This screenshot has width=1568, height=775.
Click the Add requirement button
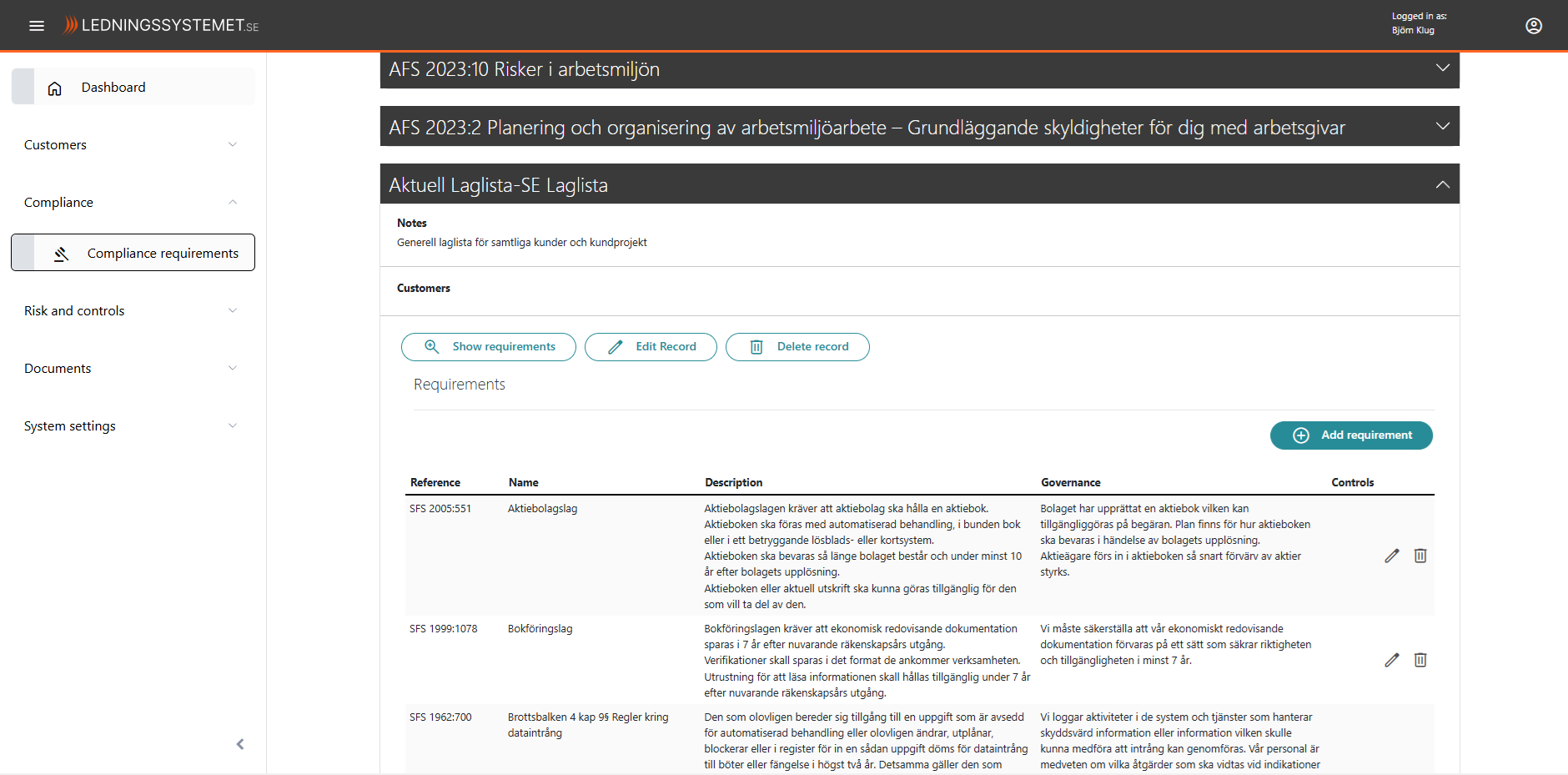pyautogui.click(x=1350, y=435)
